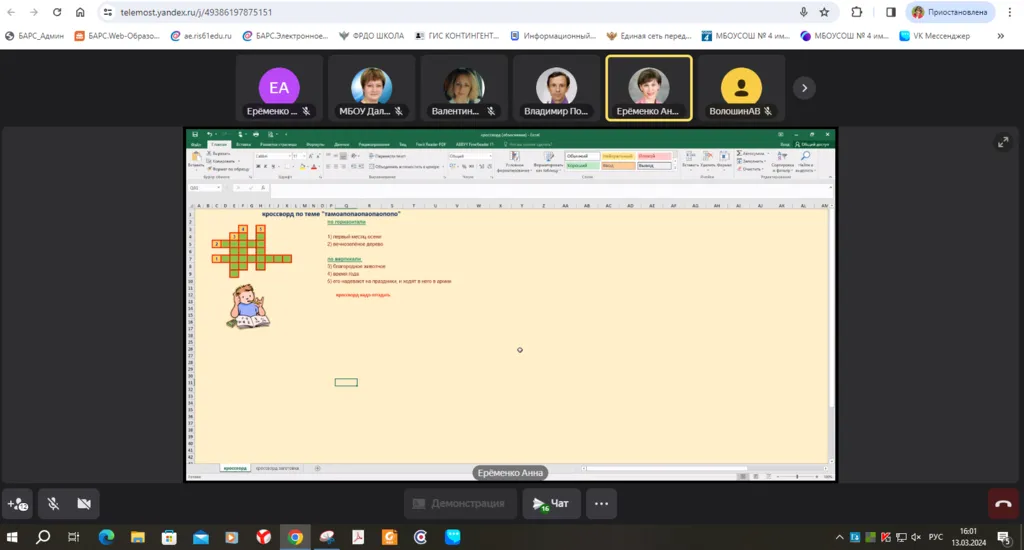Open the browser extensions puzzle icon
This screenshot has width=1024, height=550.
coord(857,12)
